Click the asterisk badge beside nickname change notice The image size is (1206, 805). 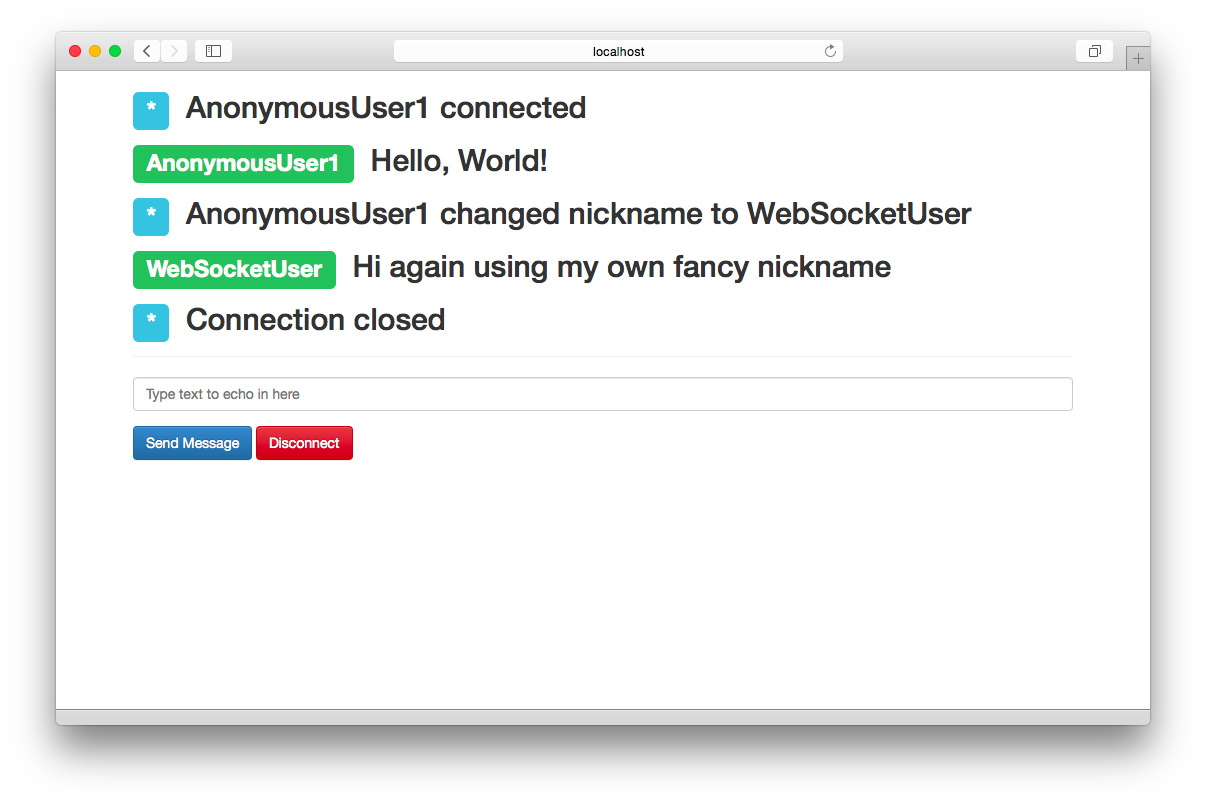click(x=151, y=217)
